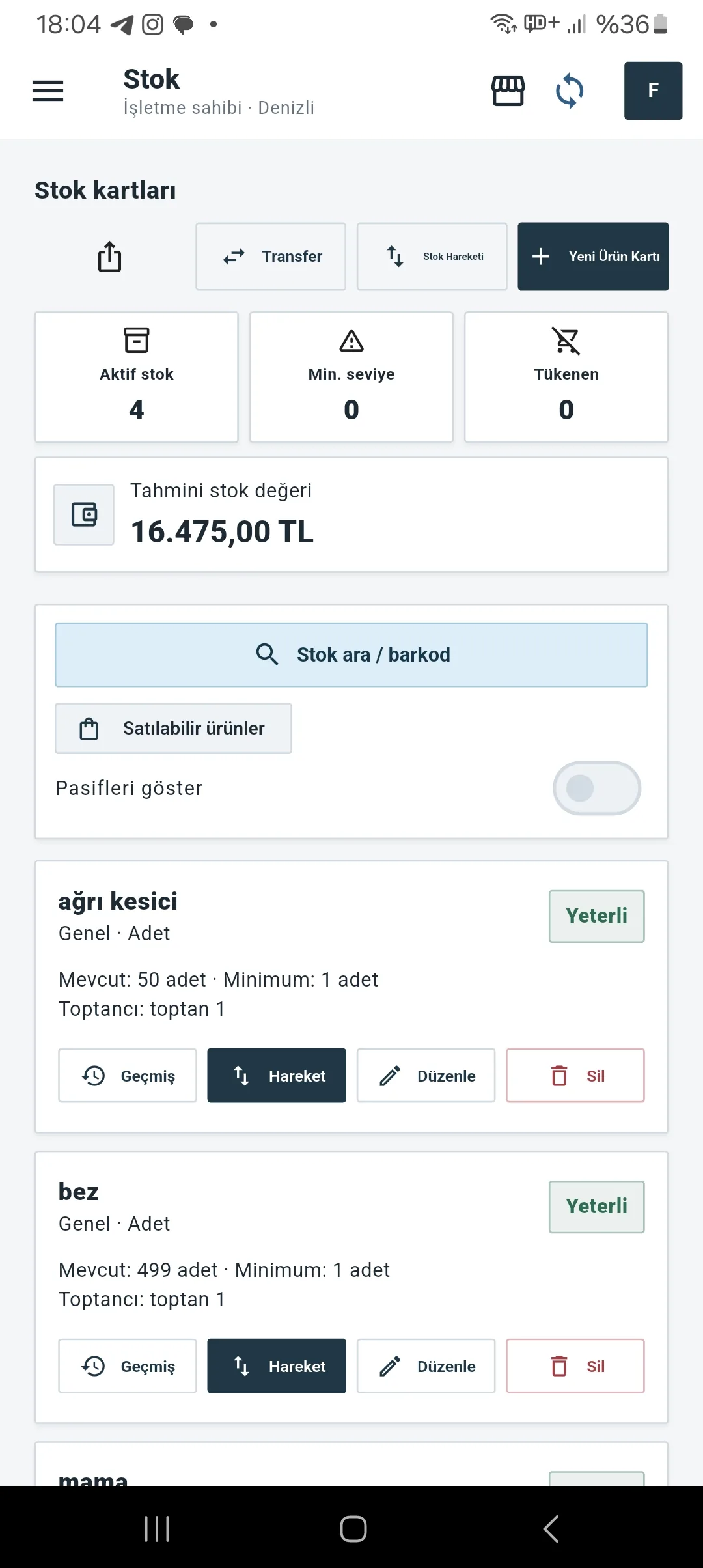Open the hamburger navigation menu
Image resolution: width=703 pixels, height=1568 pixels.
coord(48,91)
